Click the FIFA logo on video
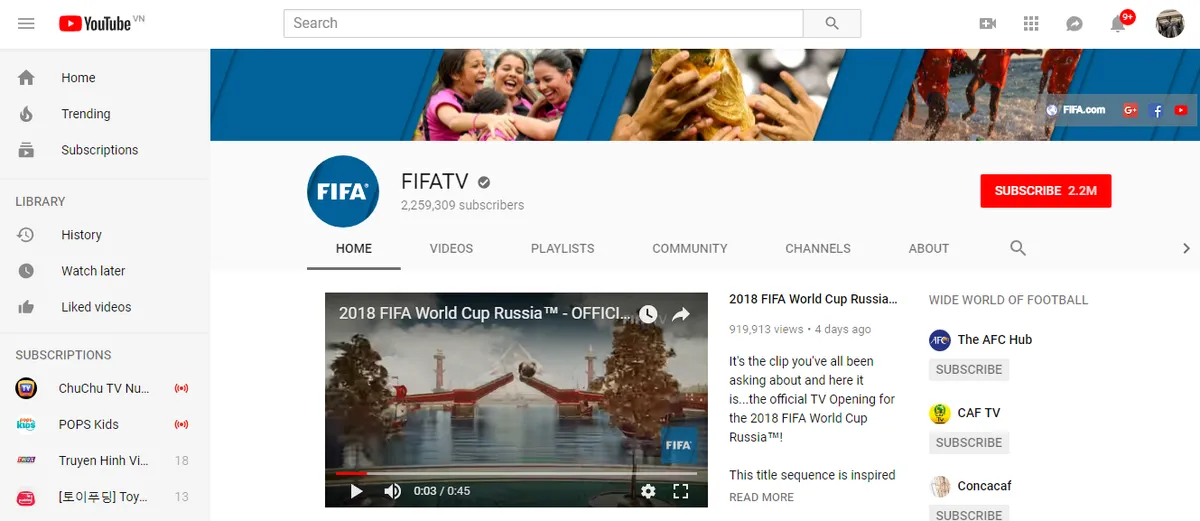Screen dimensions: 1200x521 coord(678,445)
